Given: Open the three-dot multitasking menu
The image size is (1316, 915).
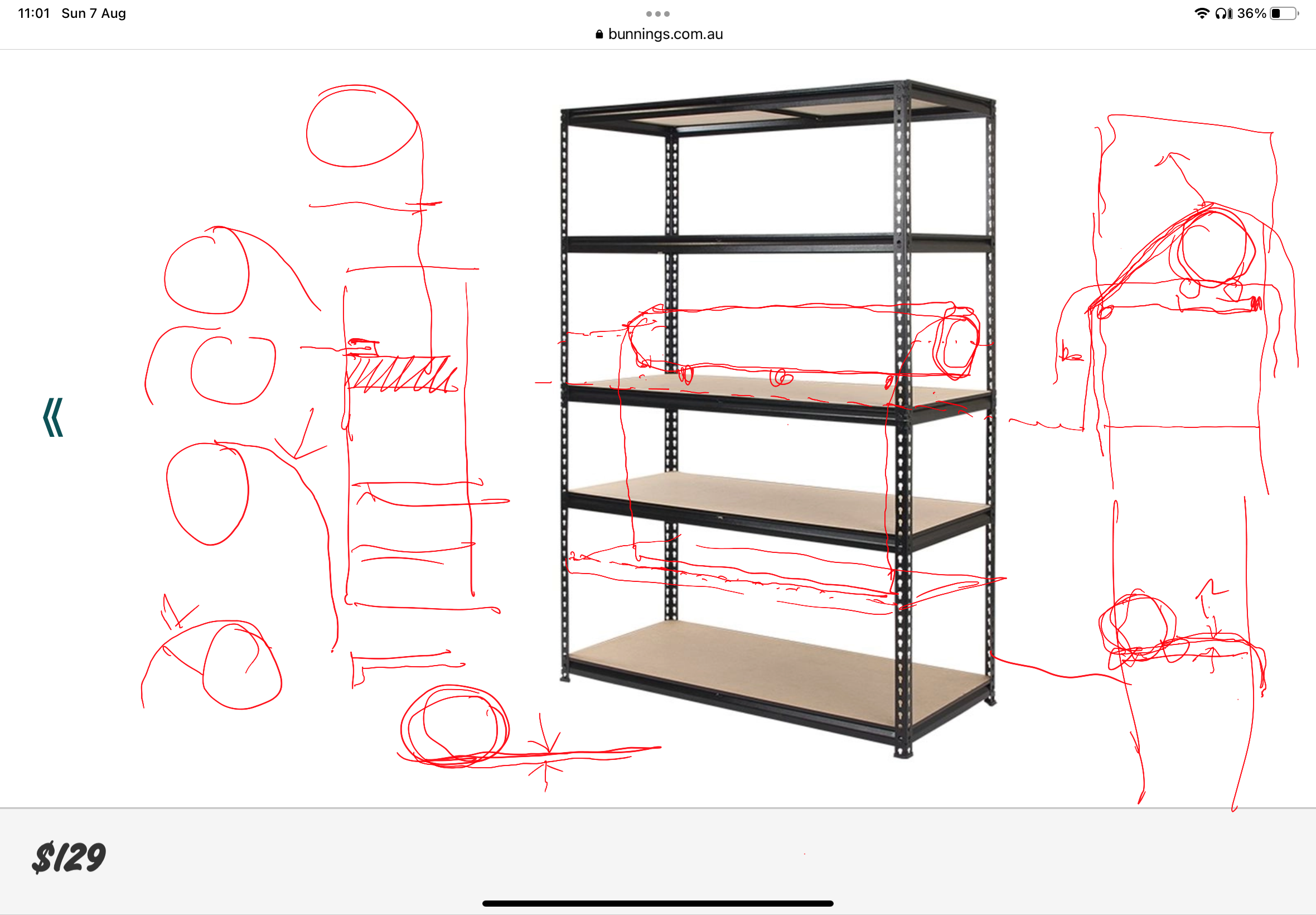Looking at the screenshot, I should pyautogui.click(x=657, y=14).
